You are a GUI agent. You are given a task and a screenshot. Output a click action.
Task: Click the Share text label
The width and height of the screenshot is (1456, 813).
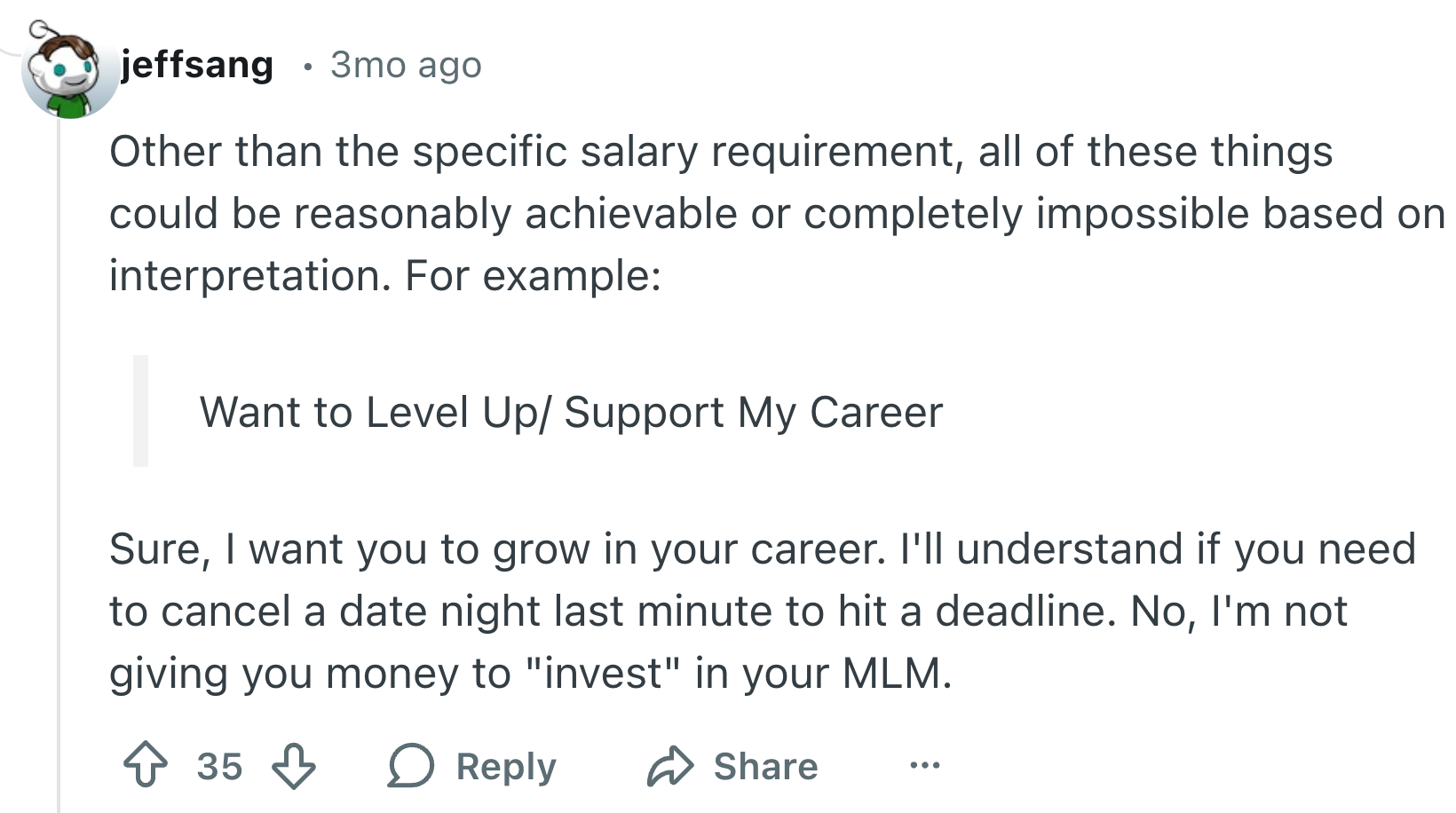coord(765,766)
